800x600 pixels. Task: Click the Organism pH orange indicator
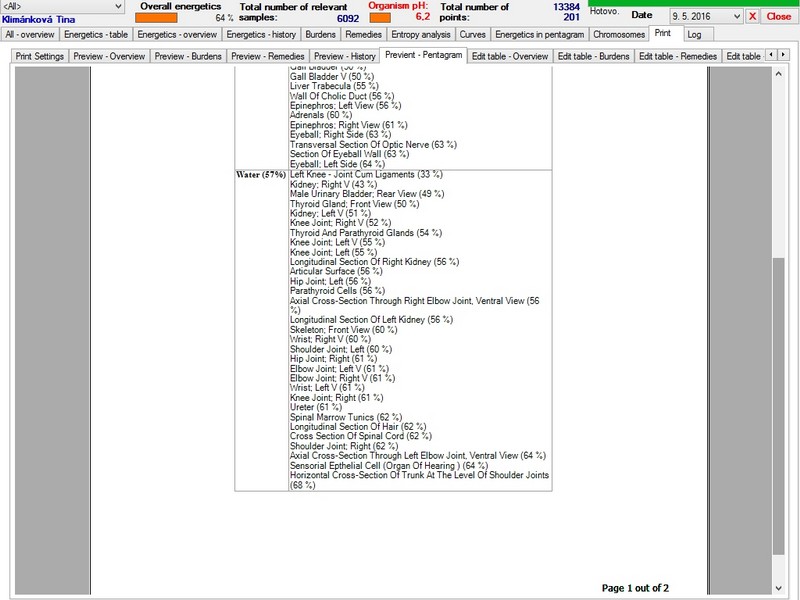[380, 18]
